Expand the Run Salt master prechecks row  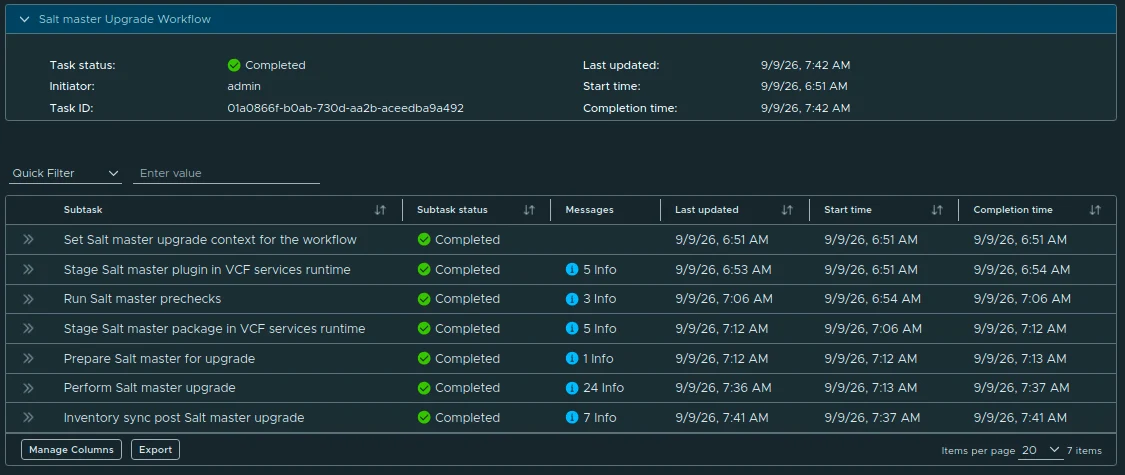pyautogui.click(x=29, y=298)
